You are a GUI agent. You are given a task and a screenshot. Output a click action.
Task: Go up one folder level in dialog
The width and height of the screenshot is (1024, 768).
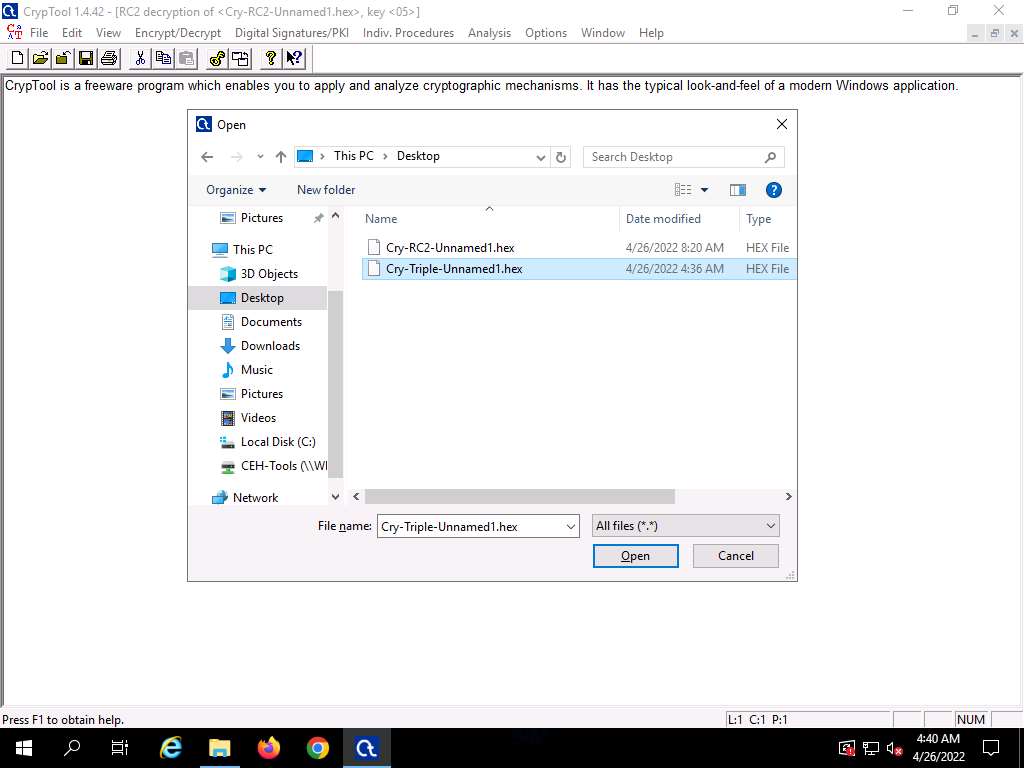281,157
